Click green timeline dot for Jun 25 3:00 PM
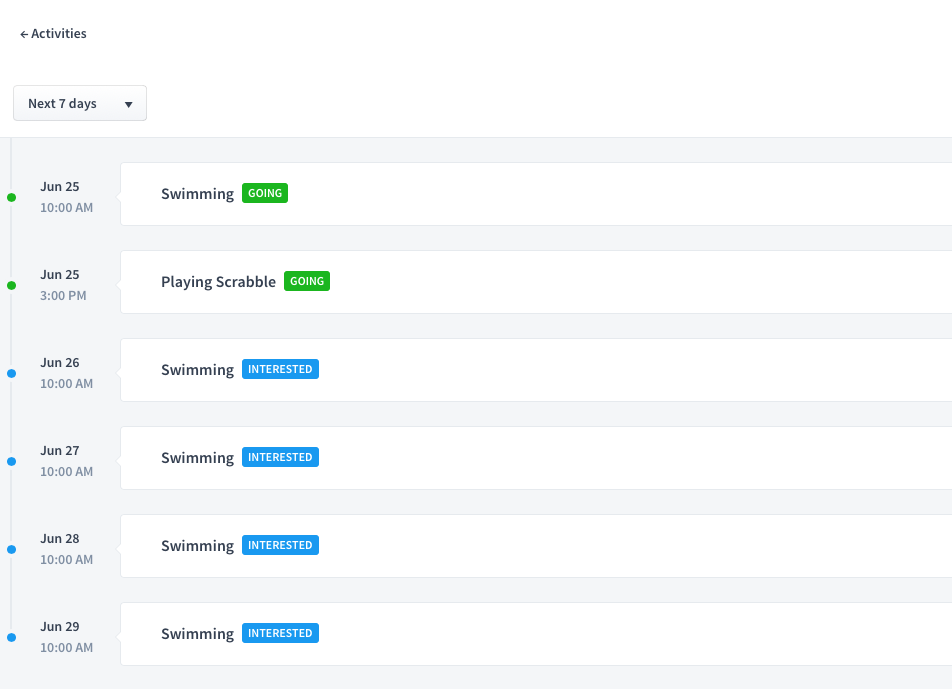 tap(12, 285)
